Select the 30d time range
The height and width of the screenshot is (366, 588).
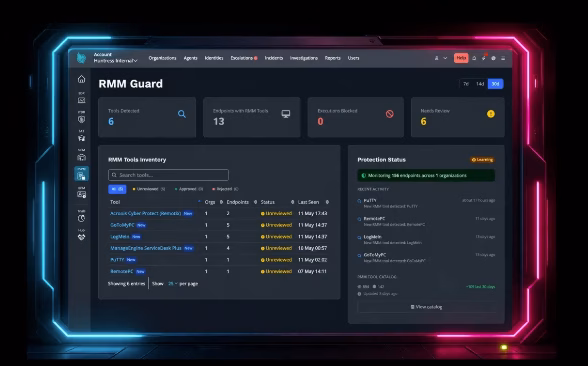pyautogui.click(x=495, y=84)
